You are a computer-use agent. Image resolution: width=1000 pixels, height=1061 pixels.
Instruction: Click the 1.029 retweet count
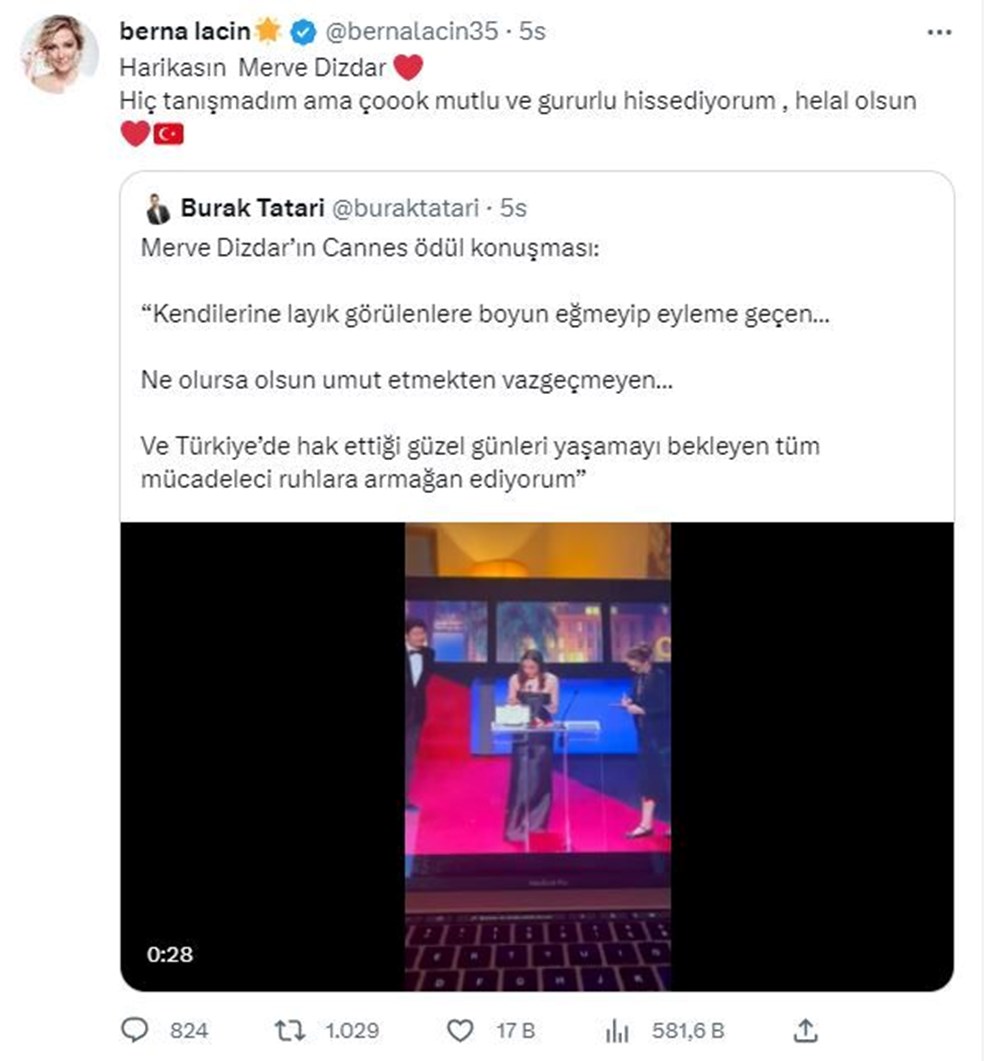[352, 1031]
